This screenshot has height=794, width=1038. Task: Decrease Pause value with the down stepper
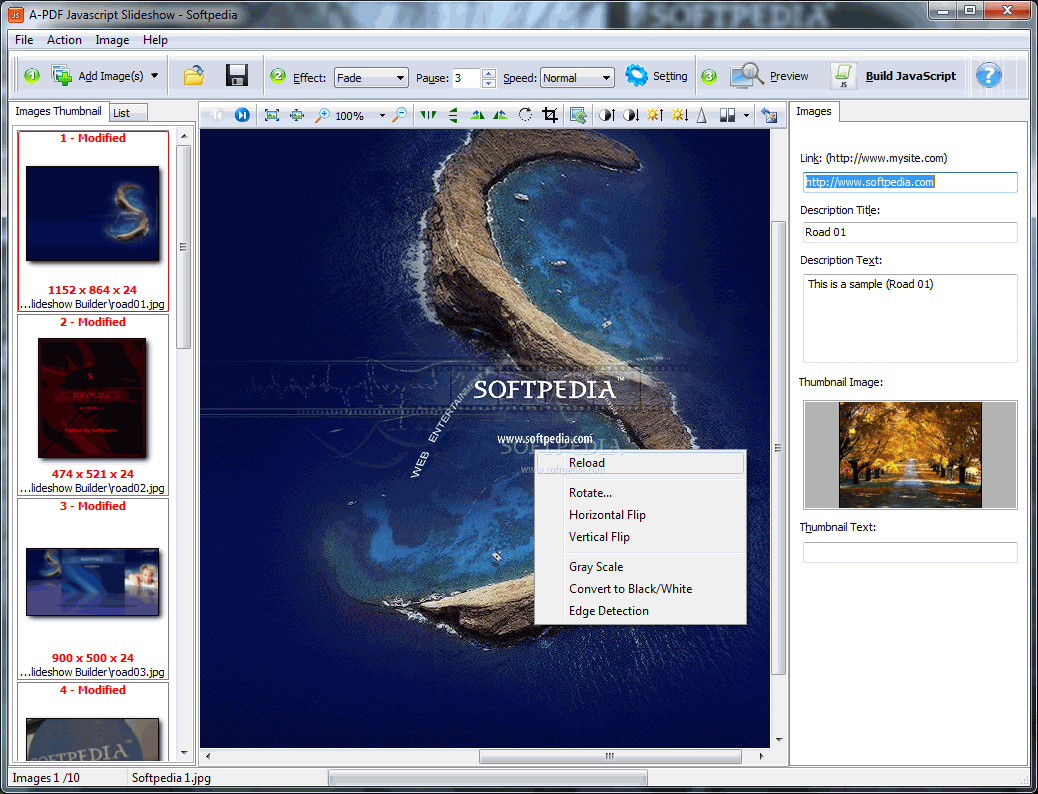click(489, 83)
